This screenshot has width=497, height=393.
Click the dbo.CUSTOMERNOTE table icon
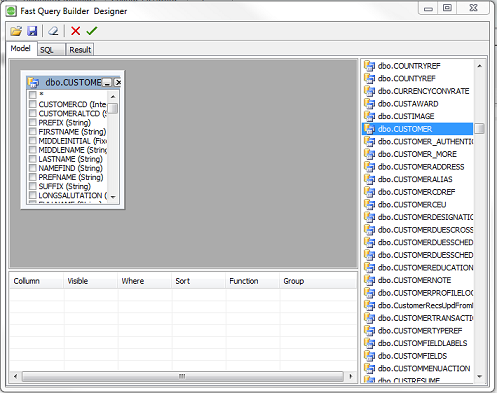[x=369, y=280]
